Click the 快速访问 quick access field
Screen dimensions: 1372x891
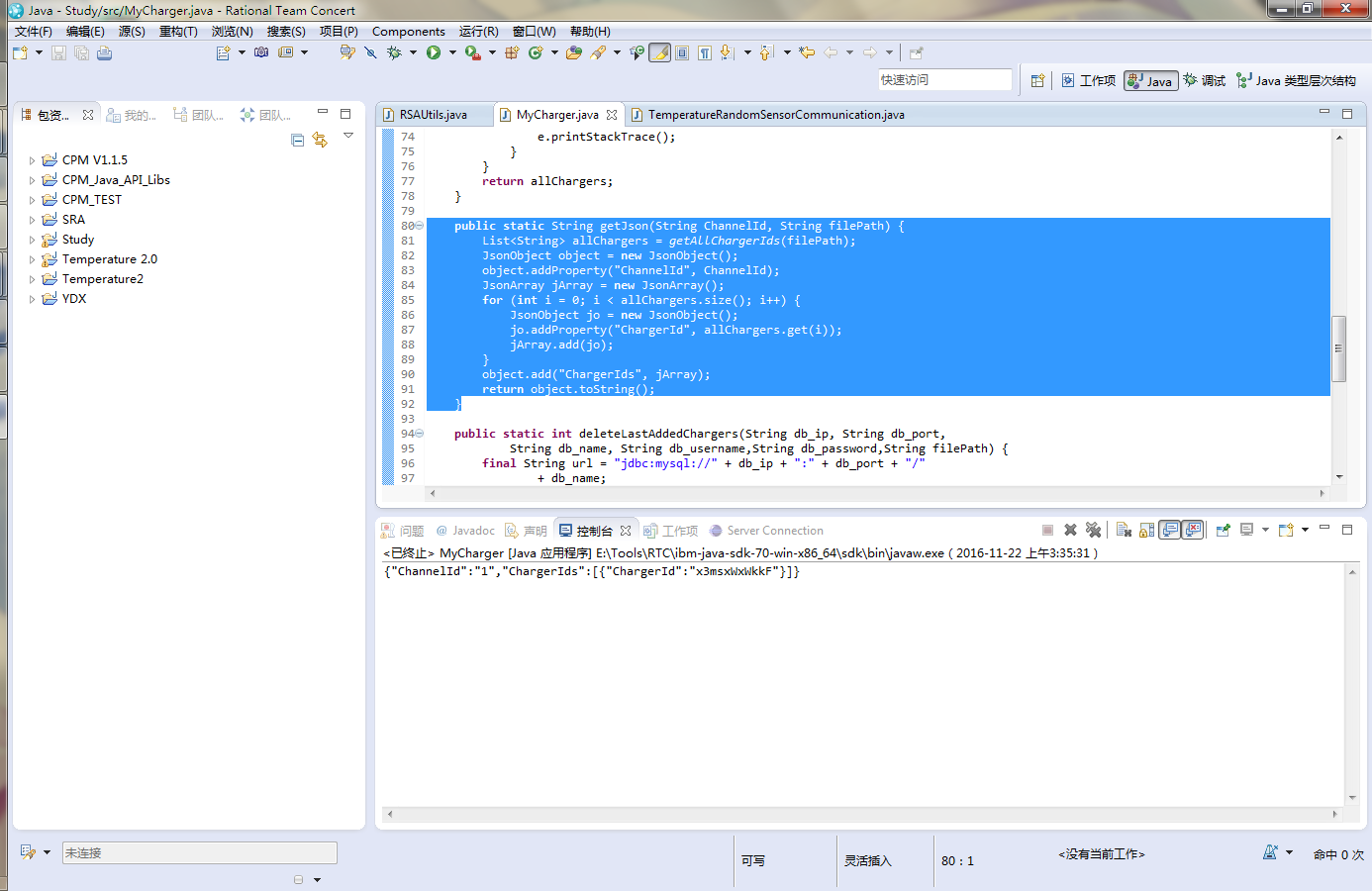(945, 80)
